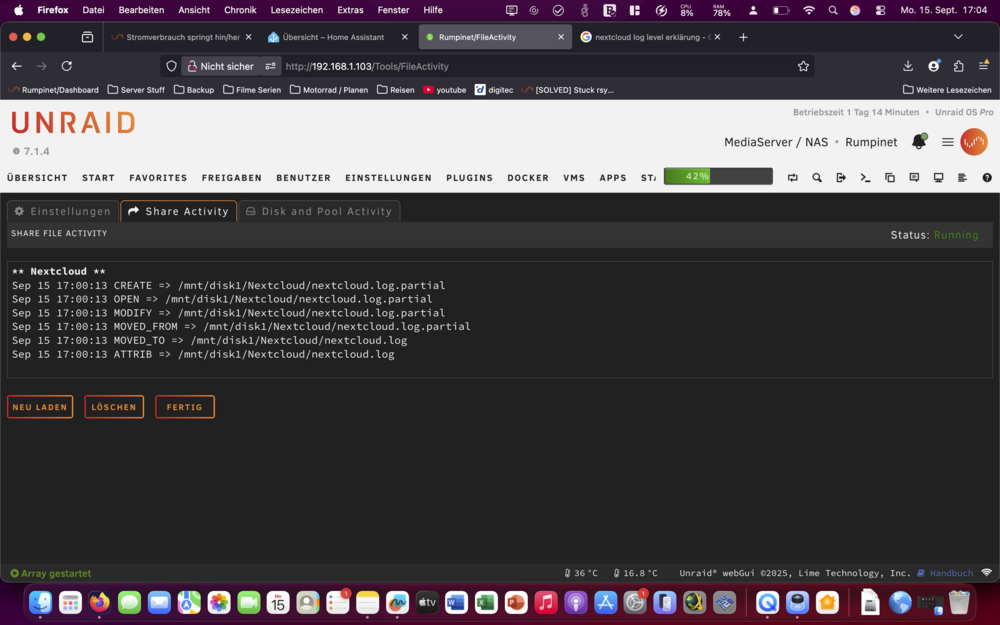
Task: Click the UNRAID logo
Action: [73, 122]
